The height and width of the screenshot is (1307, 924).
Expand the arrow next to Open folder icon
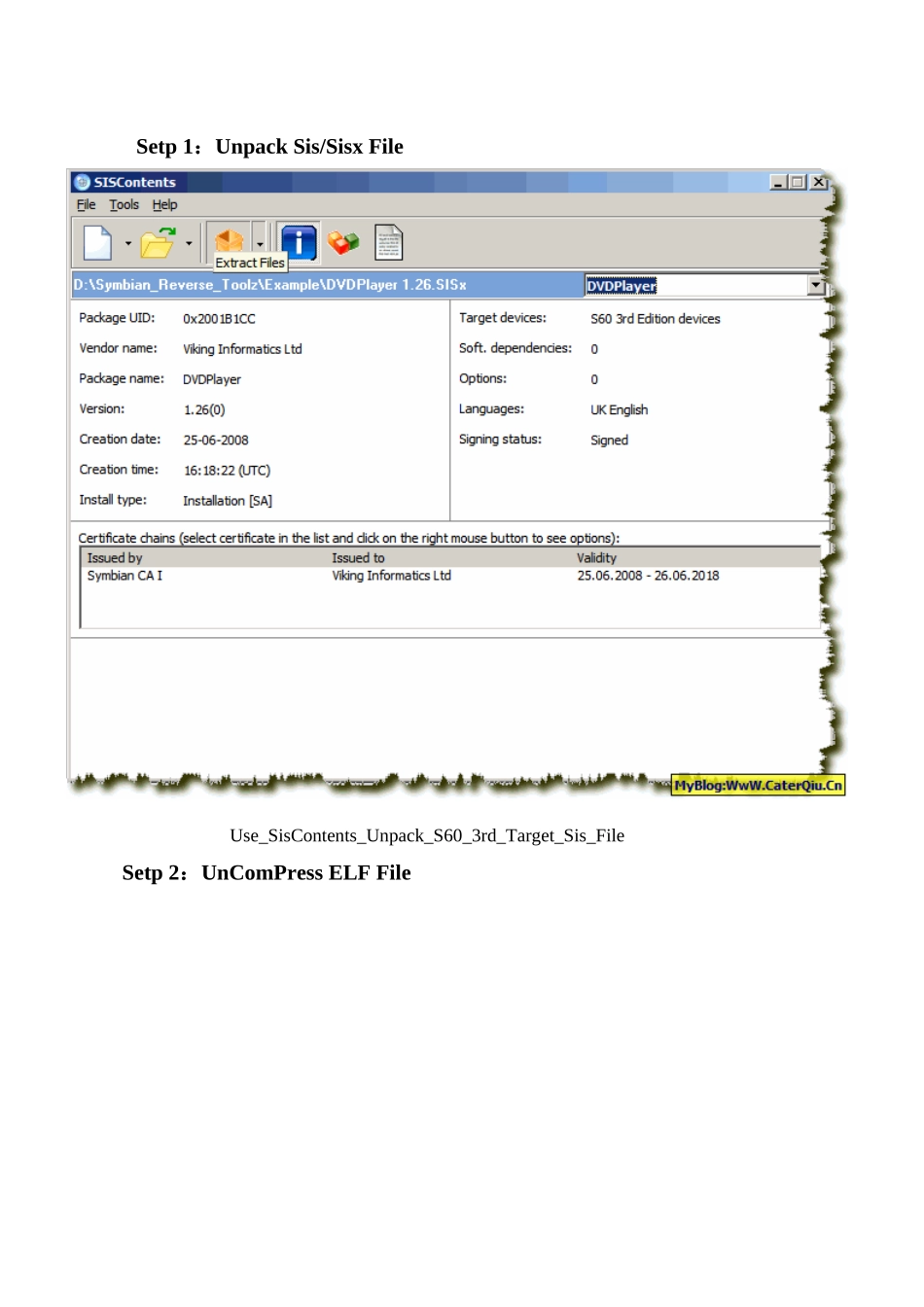click(189, 243)
